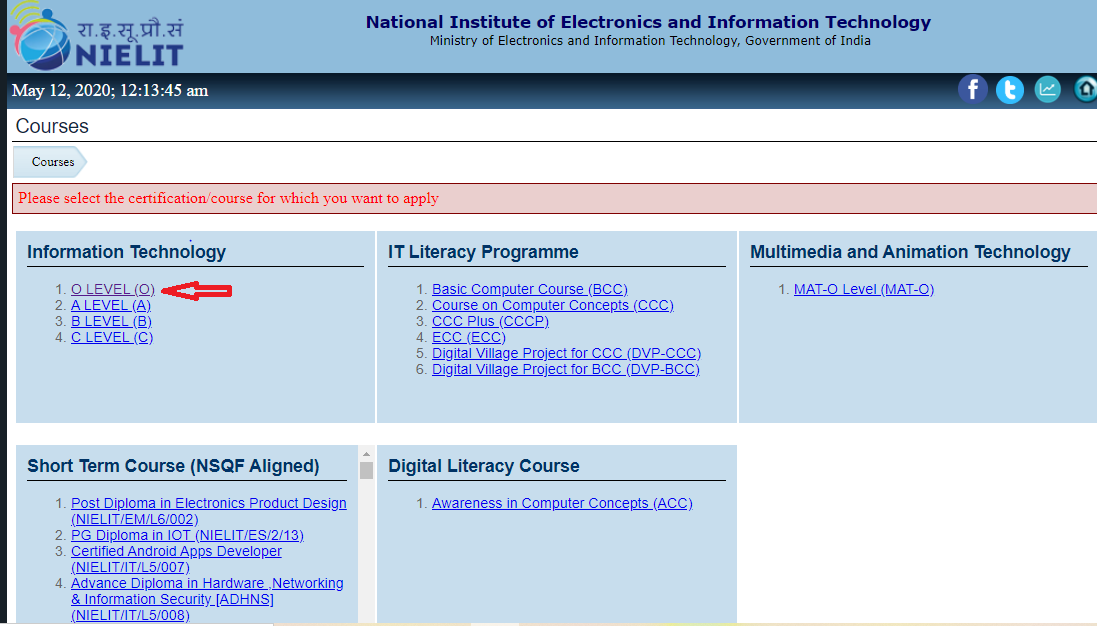This screenshot has height=626, width=1097.
Task: Click the statistics chart icon
Action: [x=1047, y=90]
